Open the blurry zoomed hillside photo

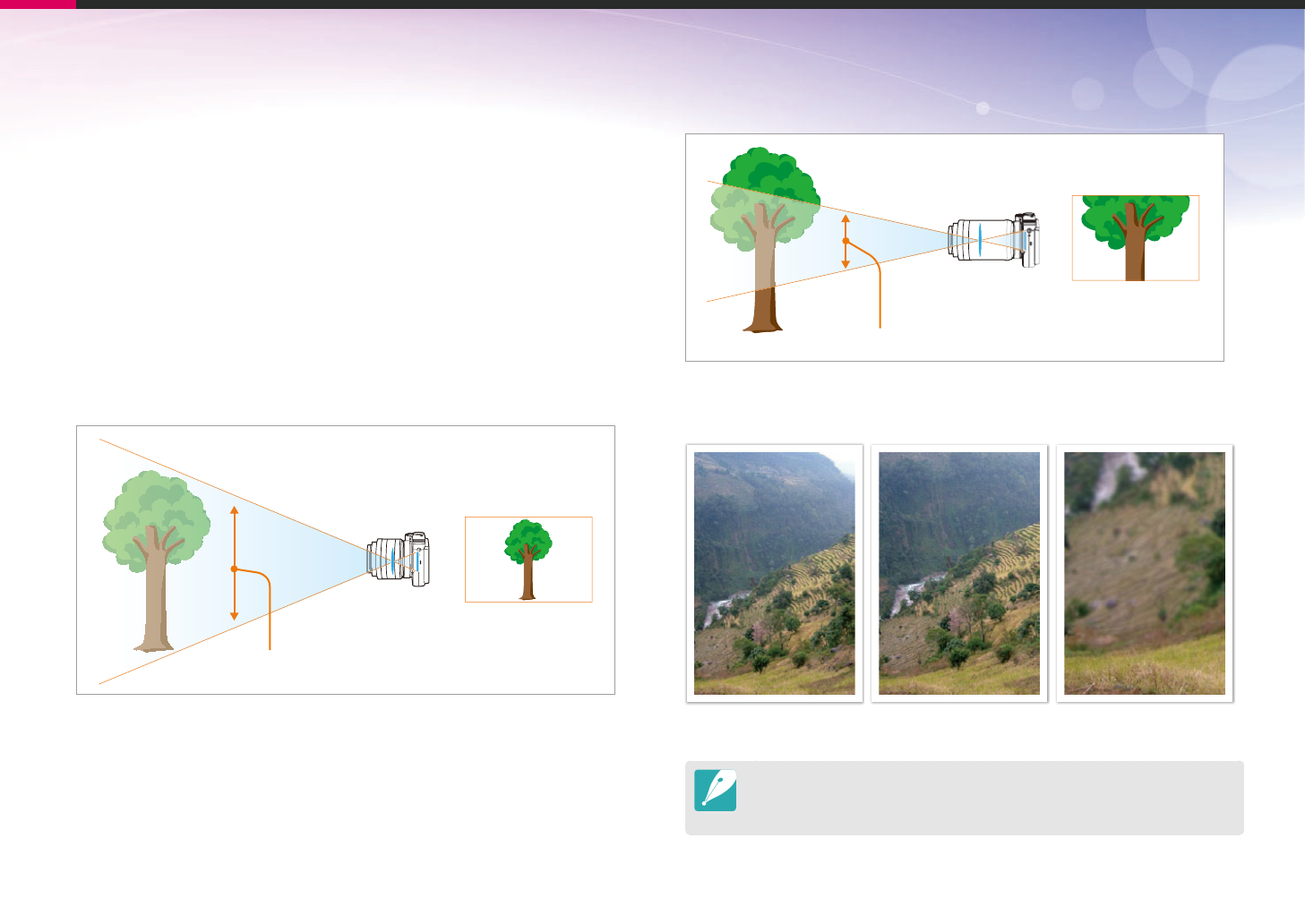pos(1145,573)
